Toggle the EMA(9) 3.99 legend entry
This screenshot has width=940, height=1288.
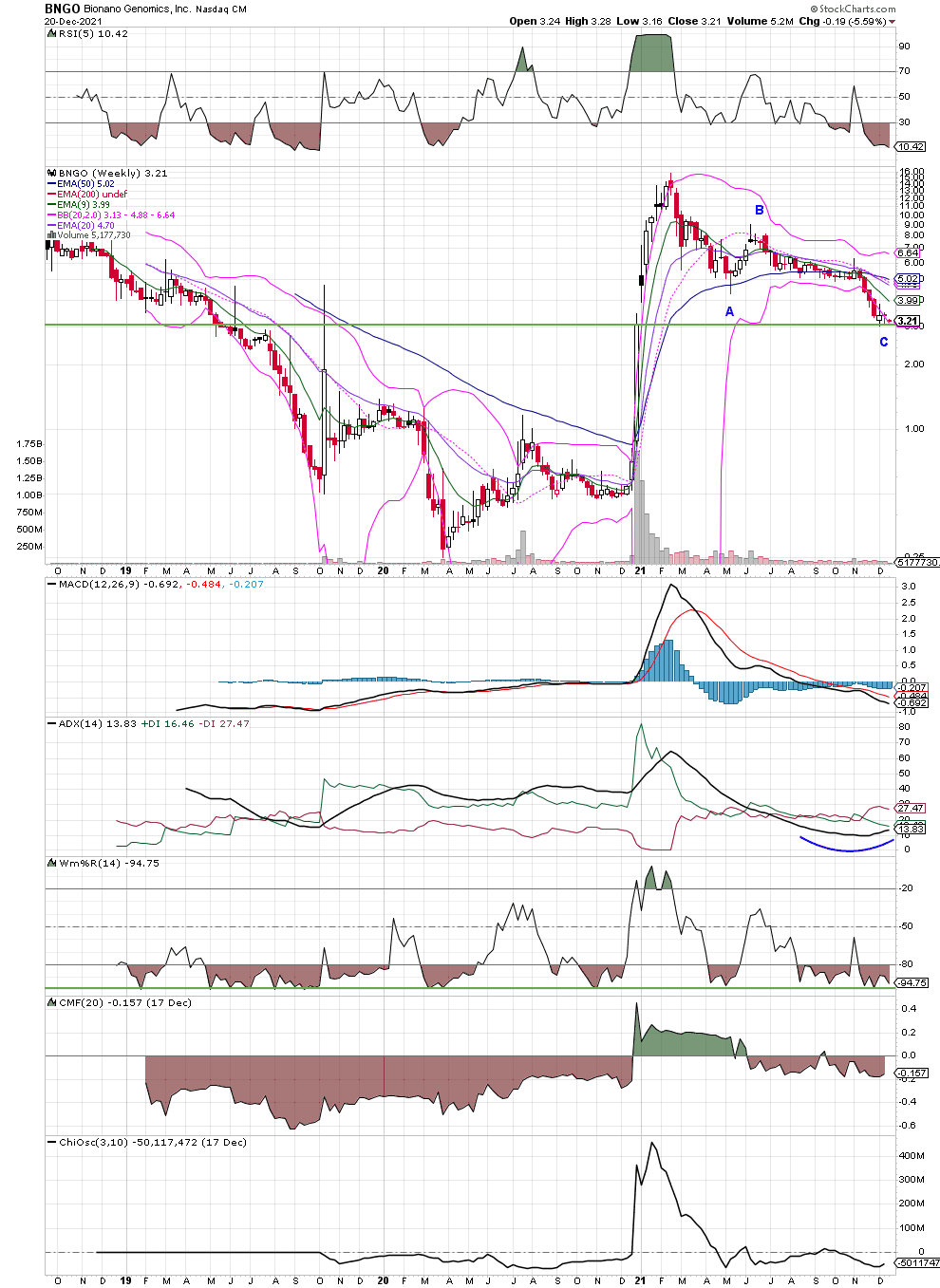(x=83, y=205)
